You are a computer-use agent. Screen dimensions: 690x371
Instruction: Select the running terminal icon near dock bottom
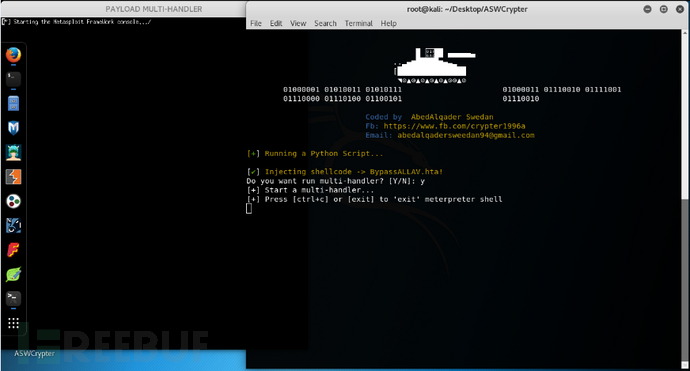pyautogui.click(x=13, y=299)
